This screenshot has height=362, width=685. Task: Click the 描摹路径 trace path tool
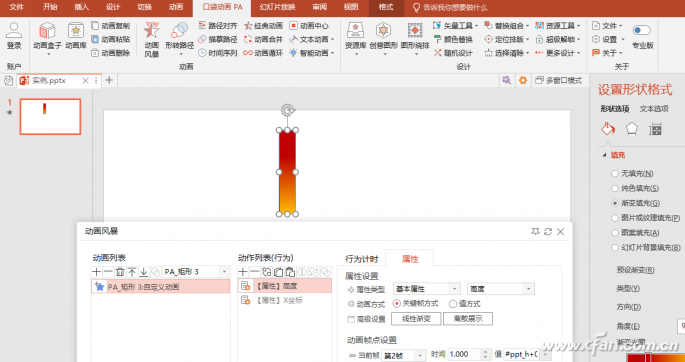pyautogui.click(x=218, y=39)
